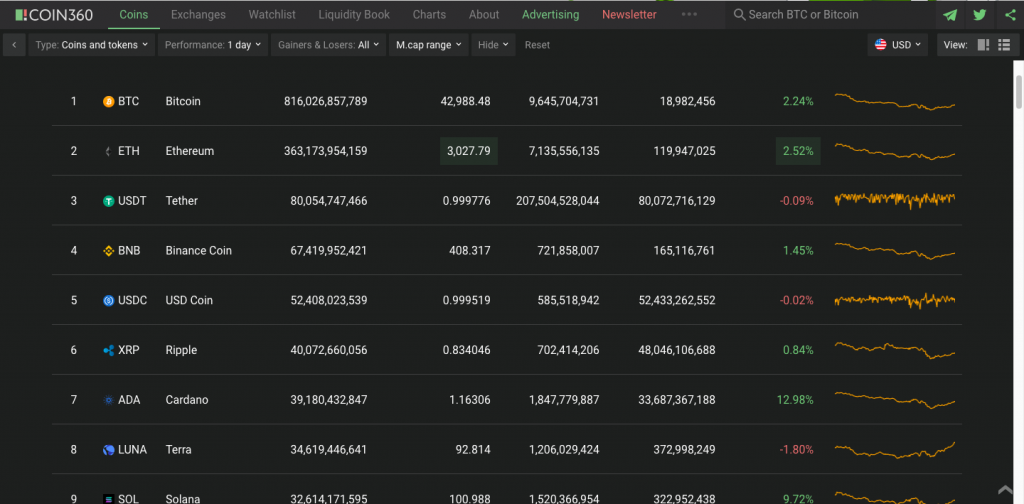Click Ripple price 0.834046
The image size is (1024, 504).
pyautogui.click(x=467, y=351)
